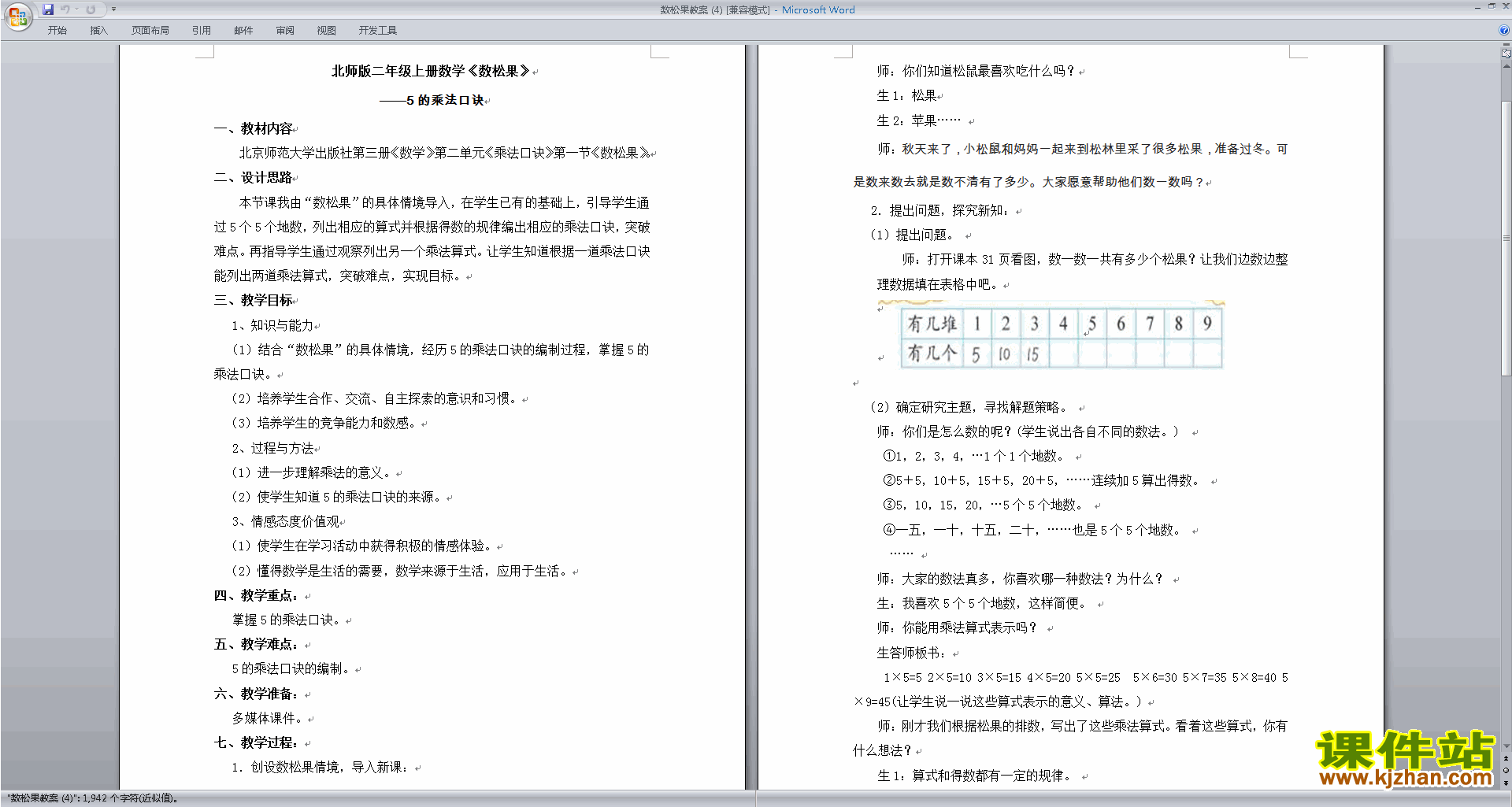
Task: Toggle the ruler icon above vertical scrollbar
Action: click(x=1506, y=54)
